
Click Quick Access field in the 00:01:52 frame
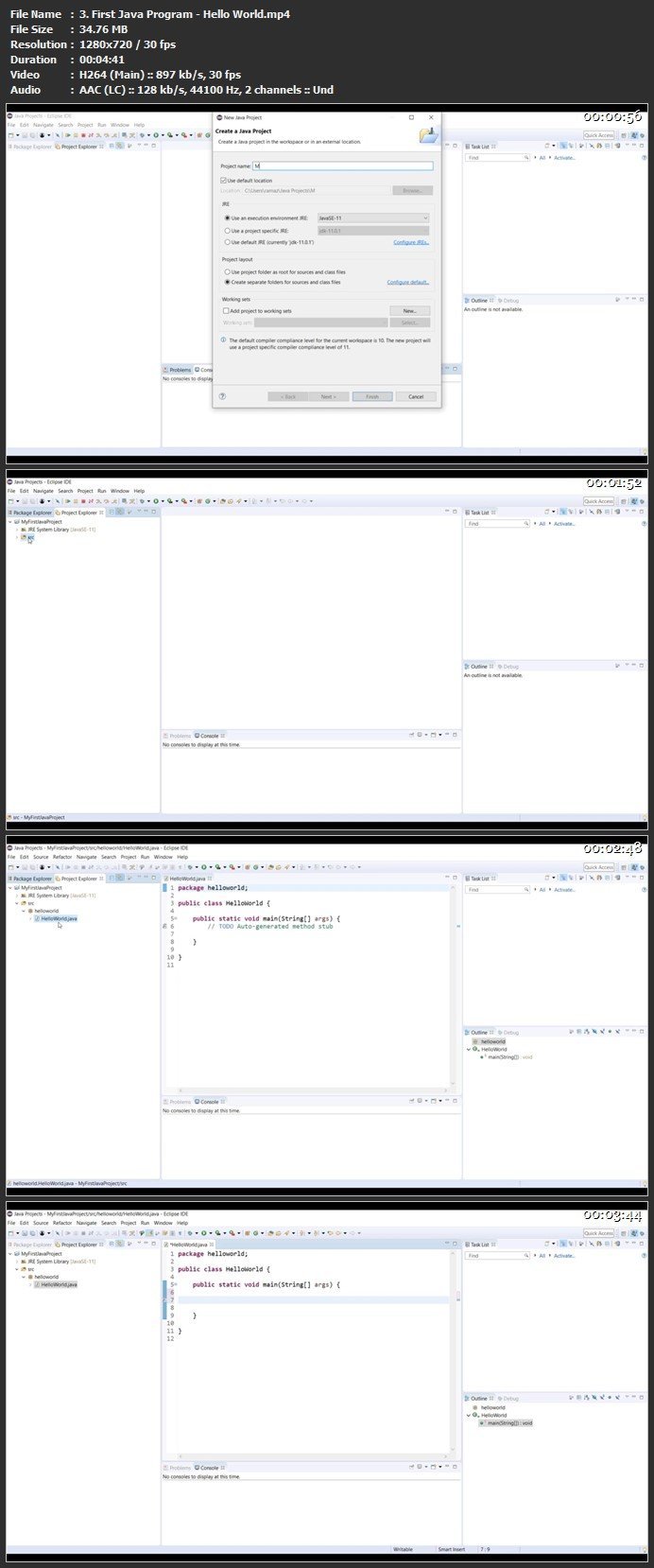click(x=598, y=501)
